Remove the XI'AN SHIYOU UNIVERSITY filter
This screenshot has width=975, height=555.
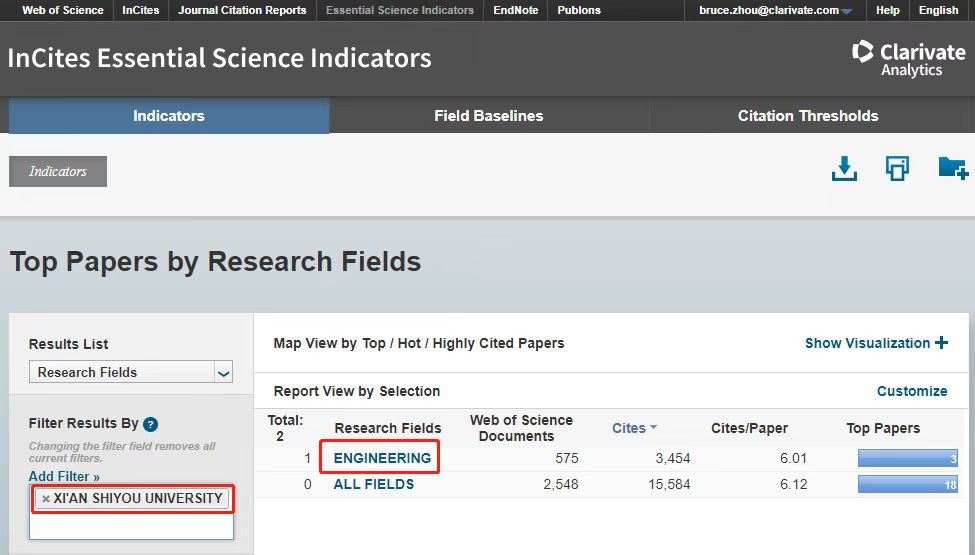(46, 499)
